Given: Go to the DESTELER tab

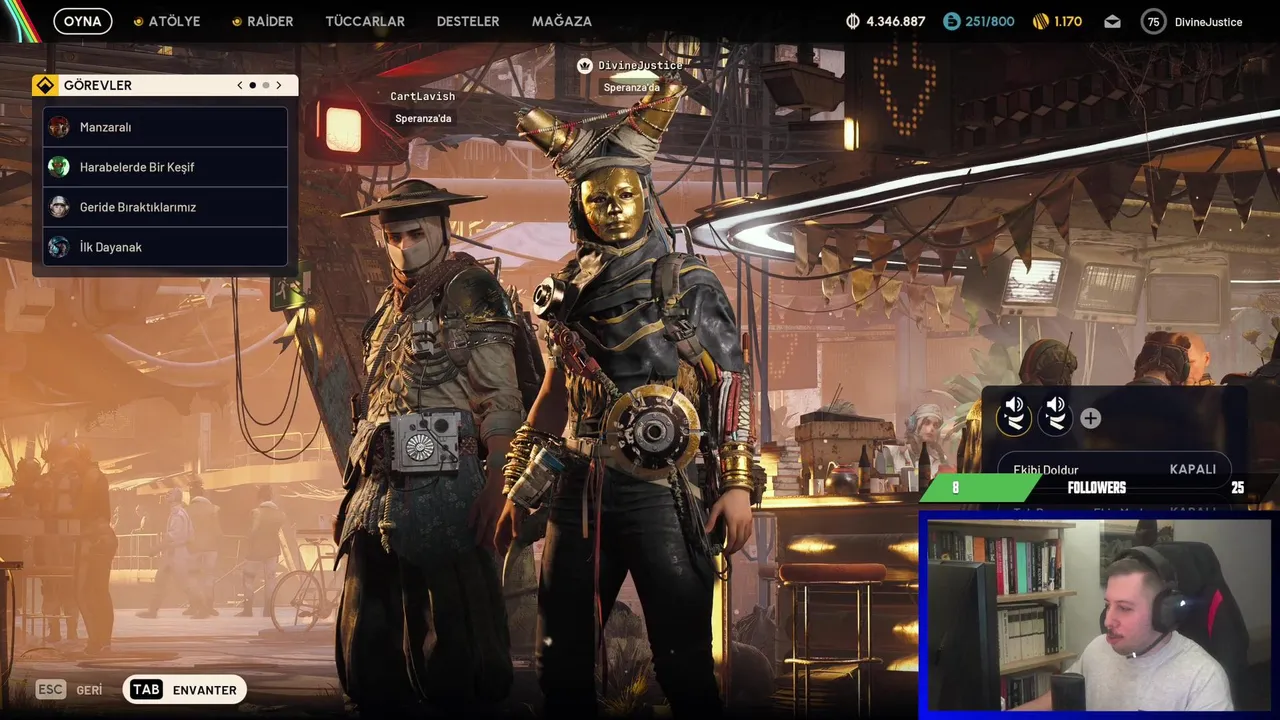Looking at the screenshot, I should point(468,21).
